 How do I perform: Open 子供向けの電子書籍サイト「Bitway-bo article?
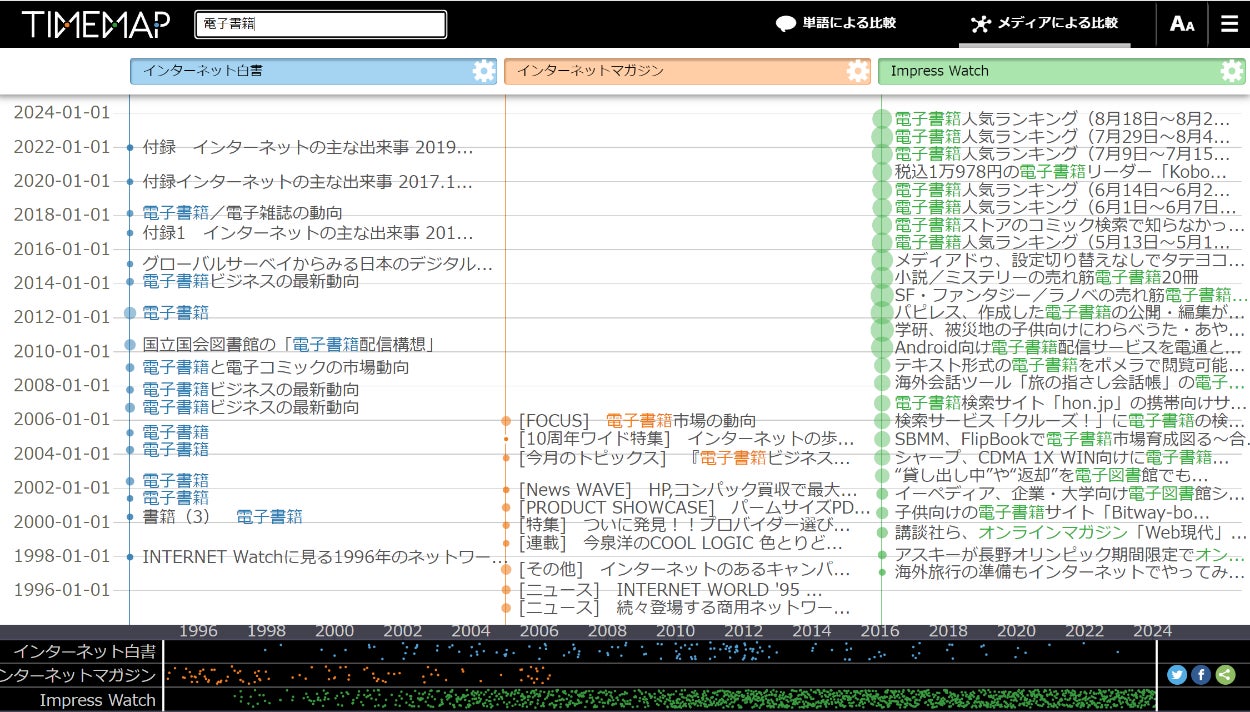click(1052, 513)
